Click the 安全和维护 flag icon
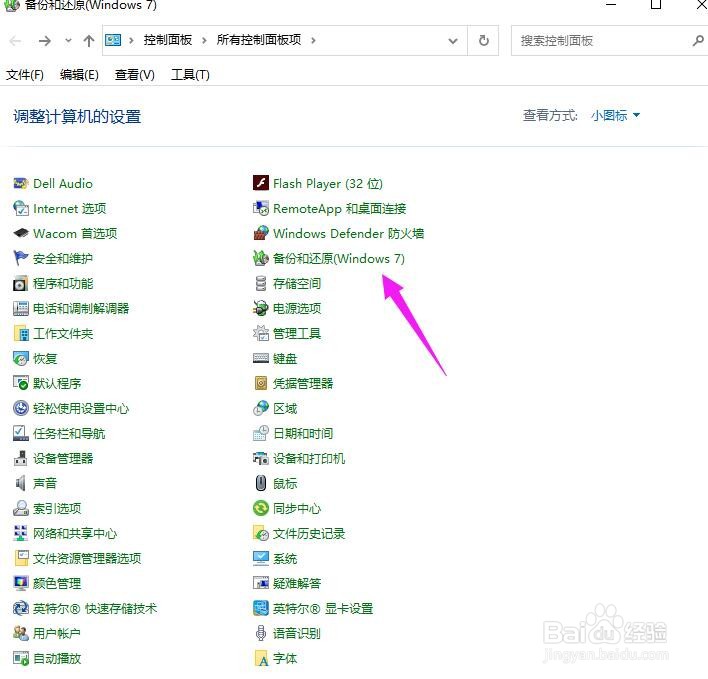The width and height of the screenshot is (708, 679). pos(20,258)
